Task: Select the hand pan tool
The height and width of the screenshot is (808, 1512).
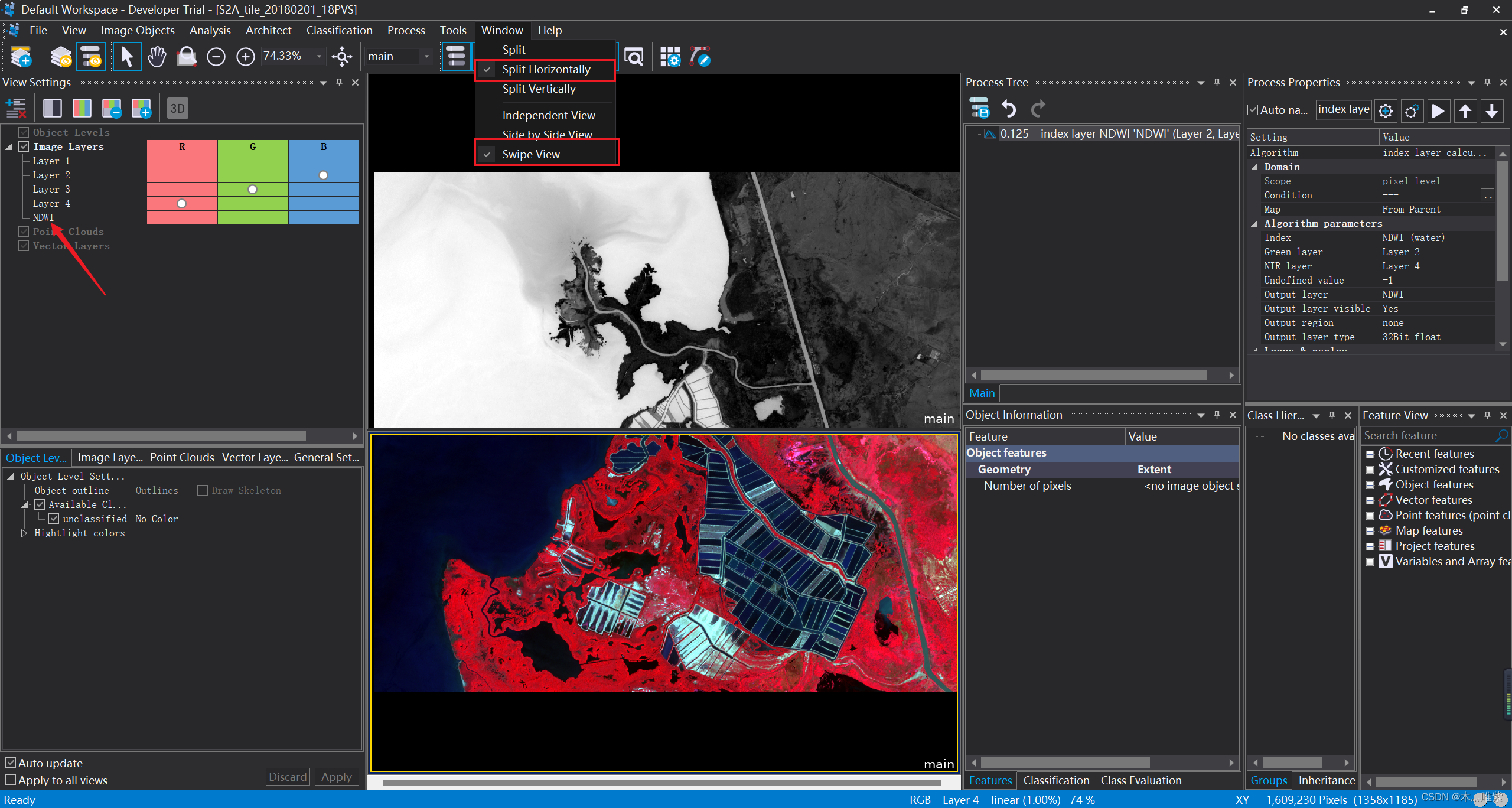Action: (157, 57)
